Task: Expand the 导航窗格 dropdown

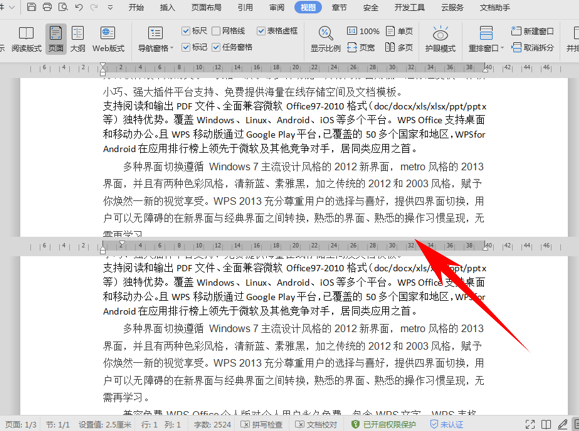Action: (x=155, y=48)
